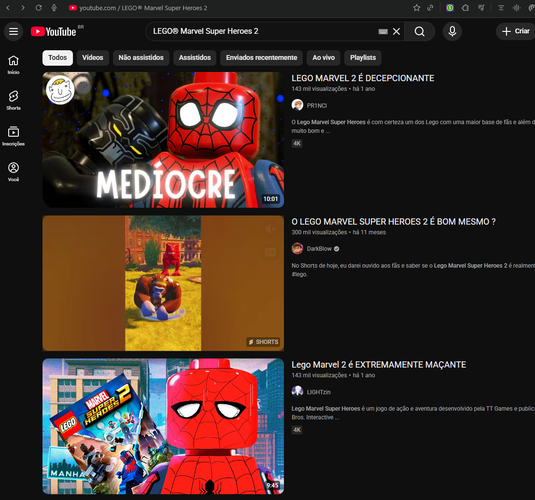Go to Início in the sidebar
Screen dimensions: 535x500
[x=13, y=65]
